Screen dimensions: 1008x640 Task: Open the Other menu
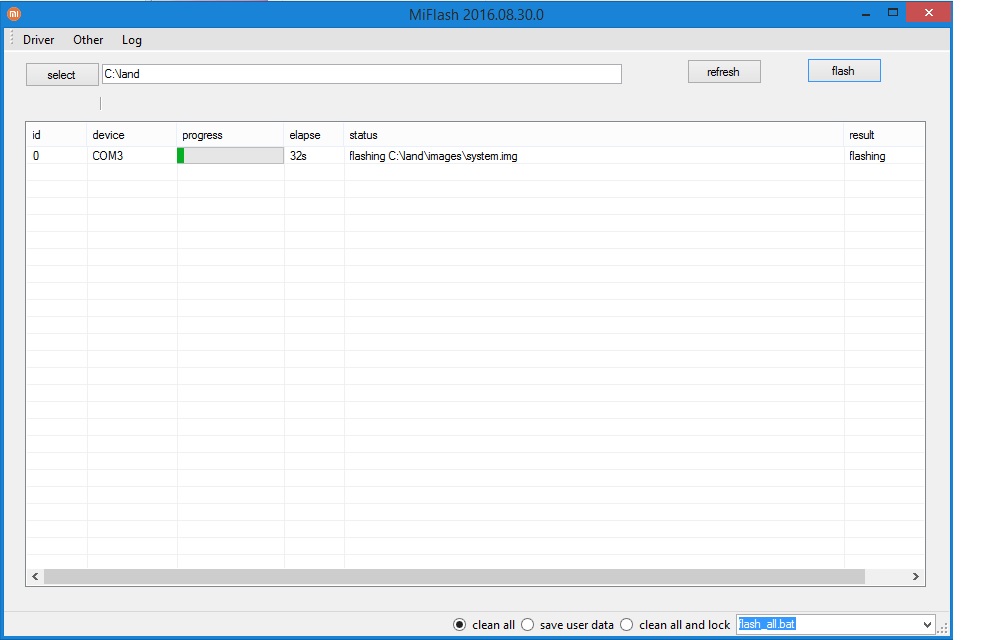pos(88,40)
